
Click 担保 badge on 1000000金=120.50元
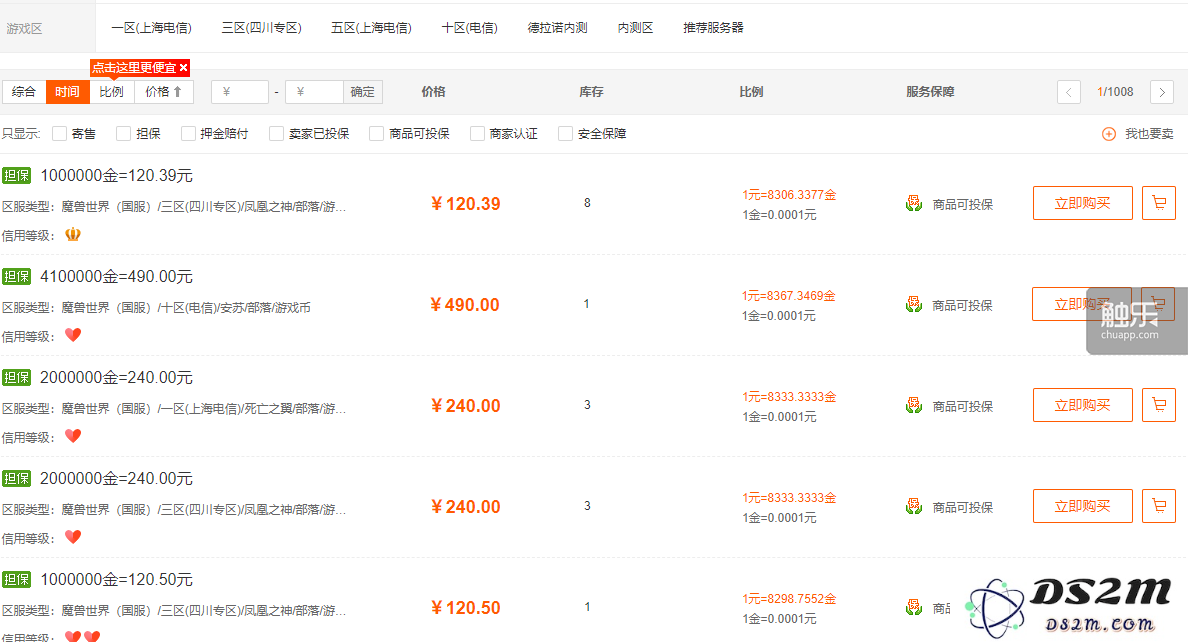(16, 579)
